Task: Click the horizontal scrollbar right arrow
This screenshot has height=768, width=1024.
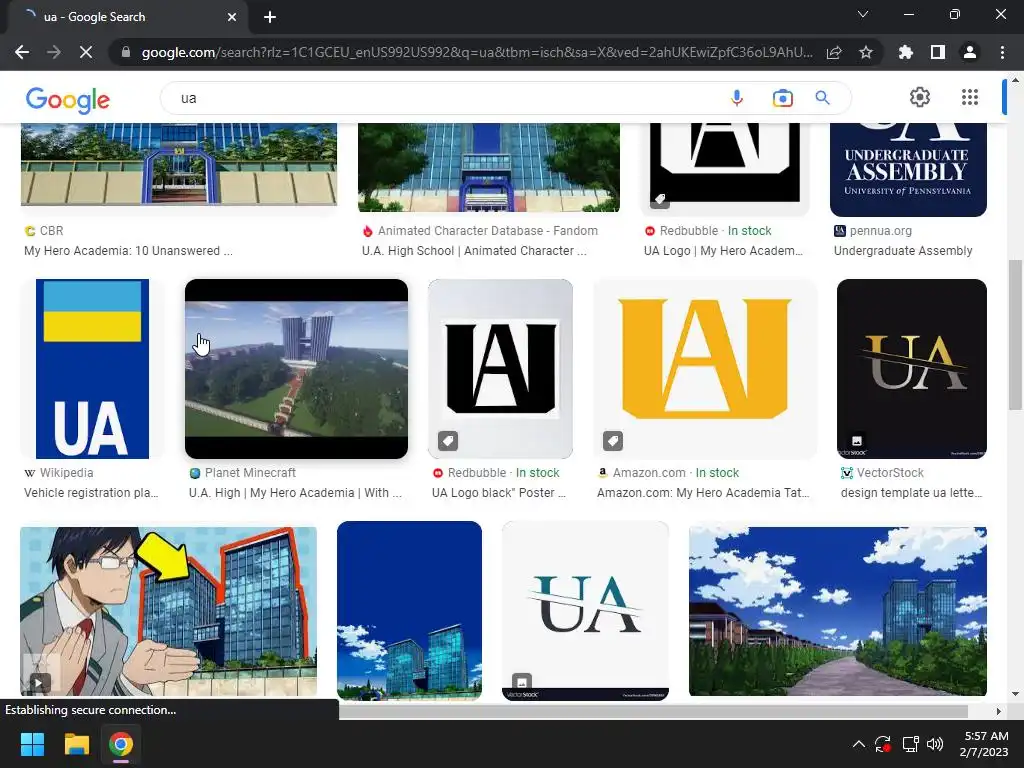Action: click(998, 711)
